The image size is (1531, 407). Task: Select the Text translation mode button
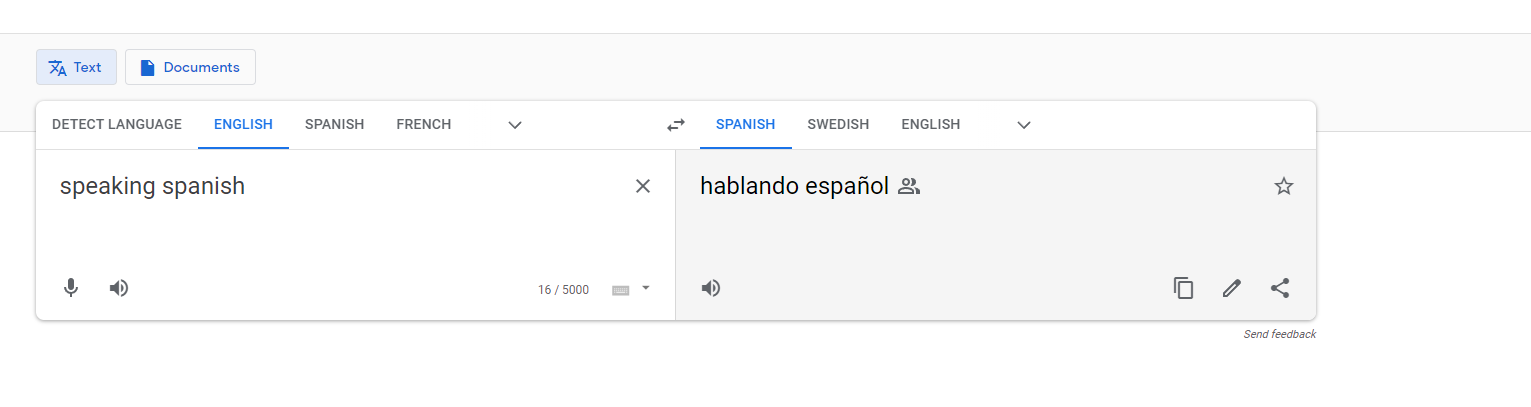(x=76, y=67)
